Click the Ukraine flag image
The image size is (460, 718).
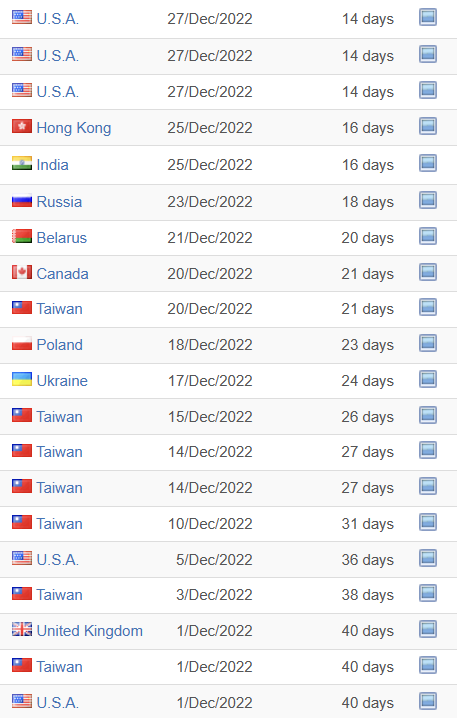point(22,380)
